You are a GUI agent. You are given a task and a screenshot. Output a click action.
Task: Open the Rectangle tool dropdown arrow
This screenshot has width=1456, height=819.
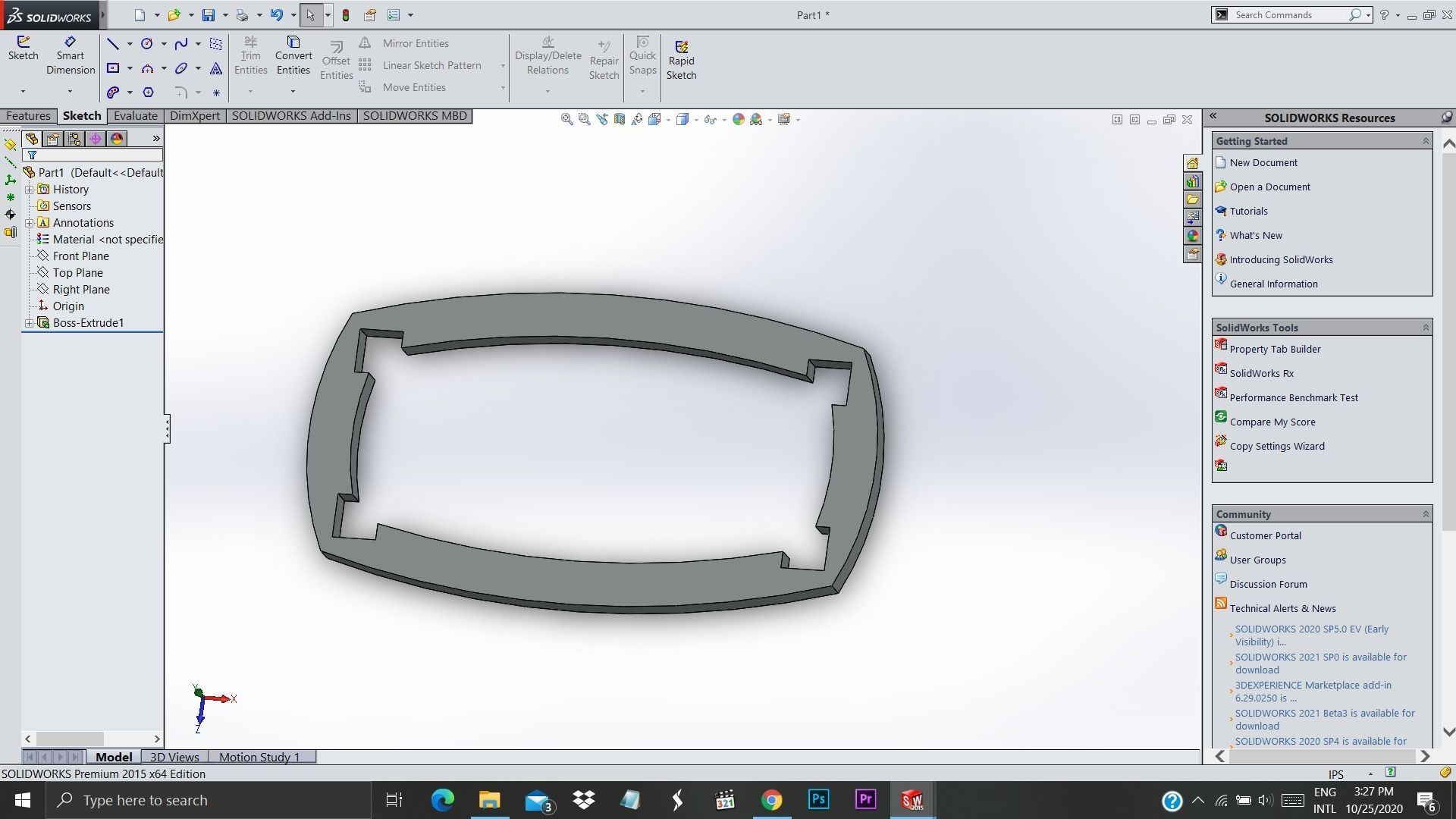(x=130, y=68)
